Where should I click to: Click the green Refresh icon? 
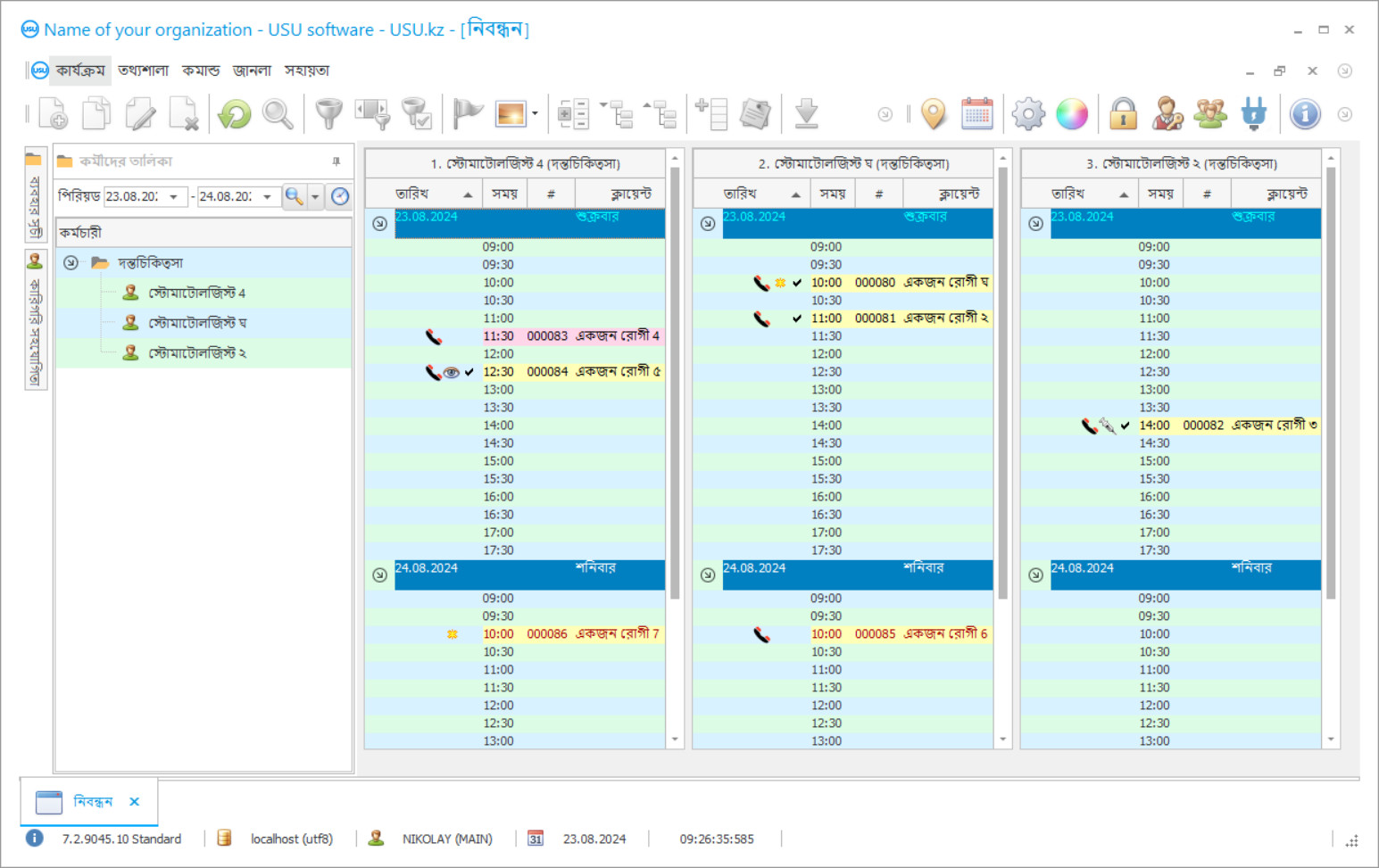pyautogui.click(x=235, y=114)
